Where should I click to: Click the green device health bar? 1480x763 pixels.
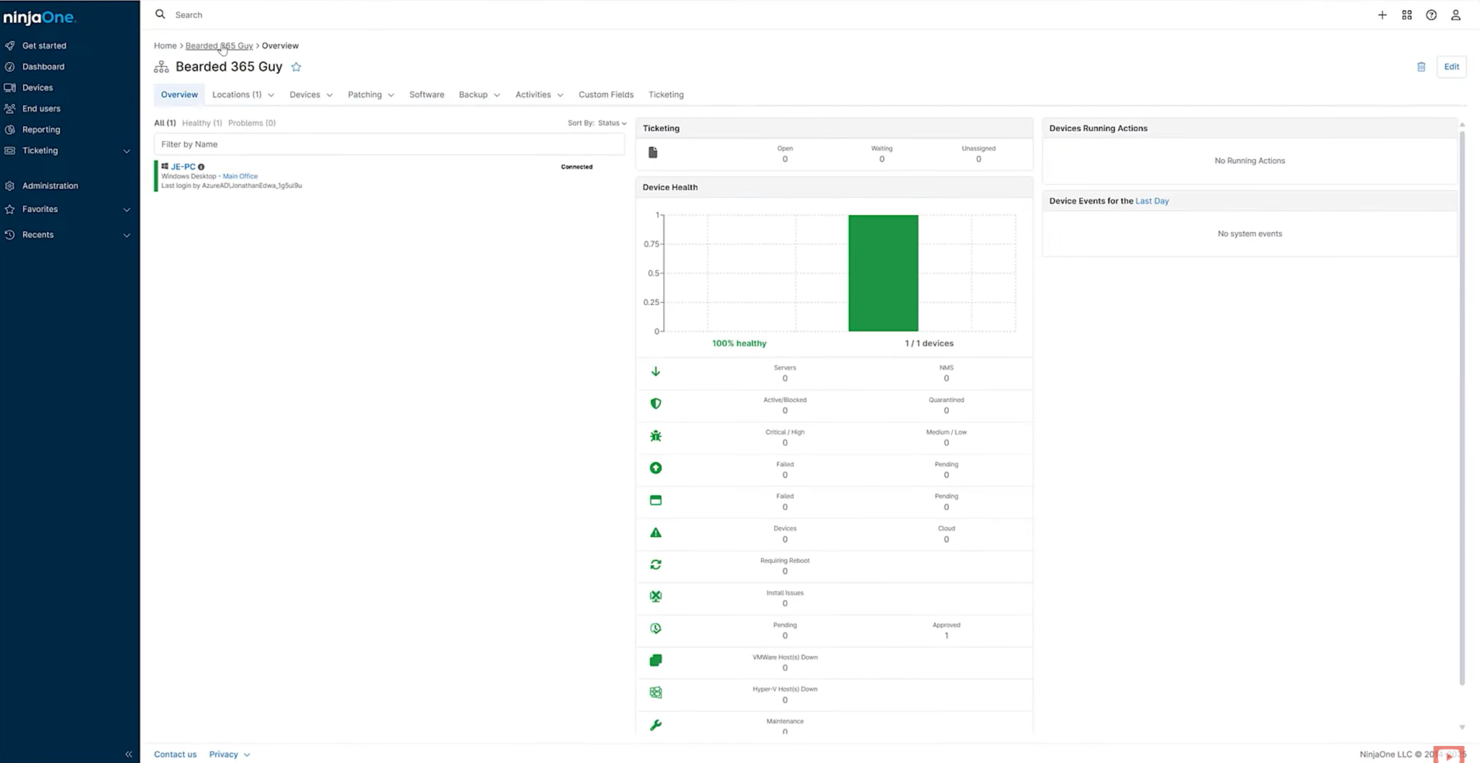pyautogui.click(x=883, y=273)
